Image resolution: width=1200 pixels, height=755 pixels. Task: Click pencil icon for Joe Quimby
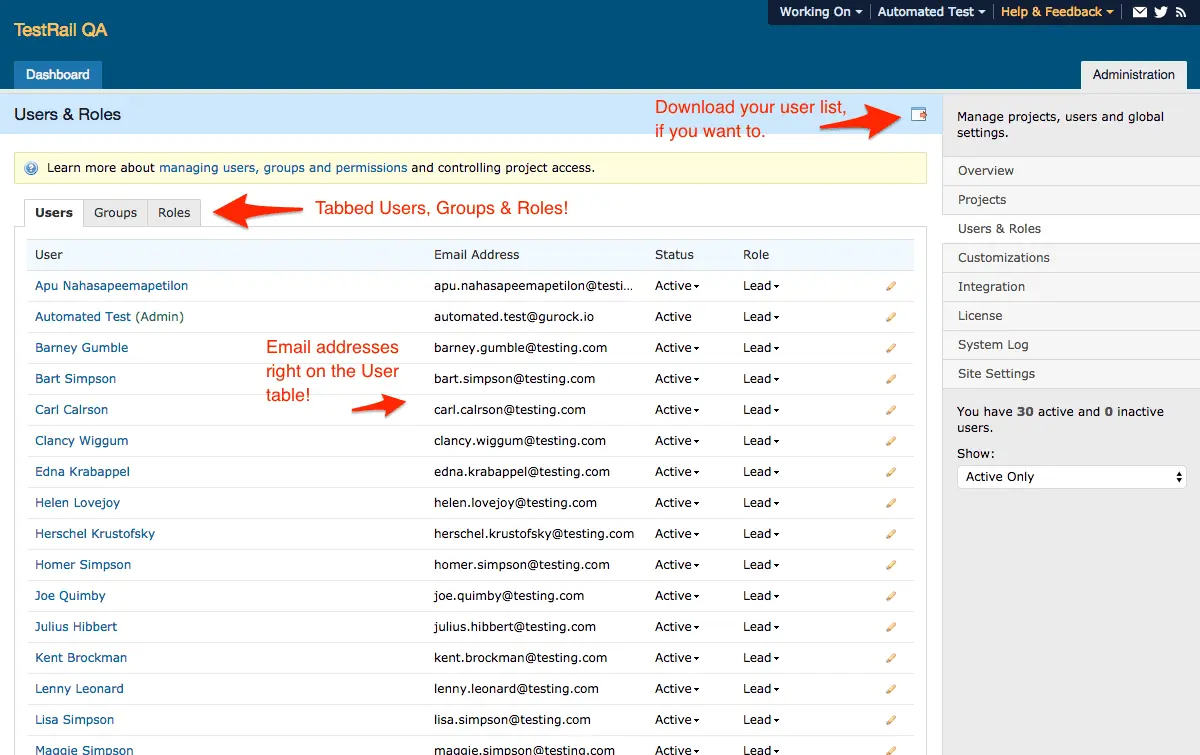891,596
